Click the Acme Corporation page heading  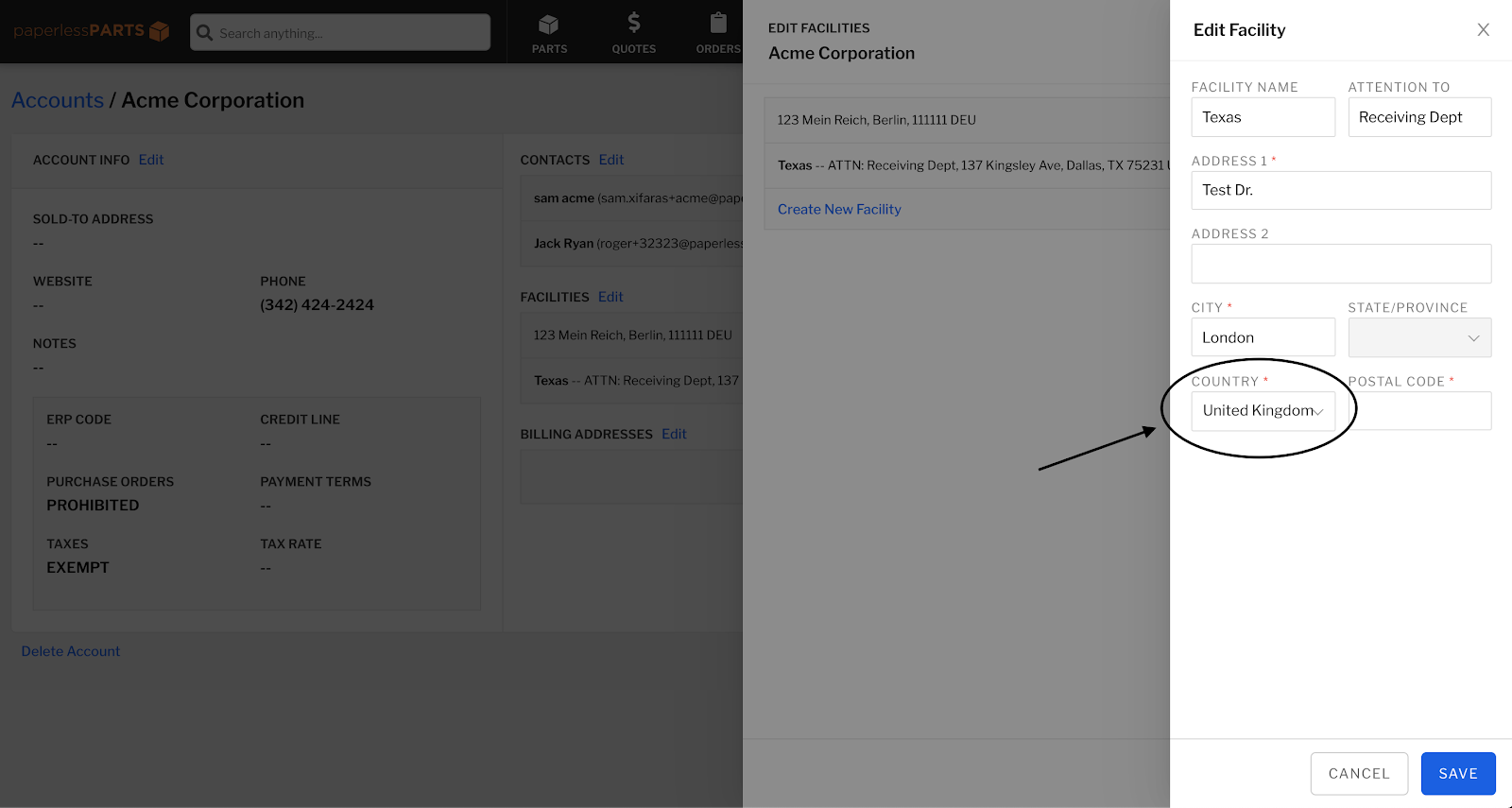[x=213, y=100]
